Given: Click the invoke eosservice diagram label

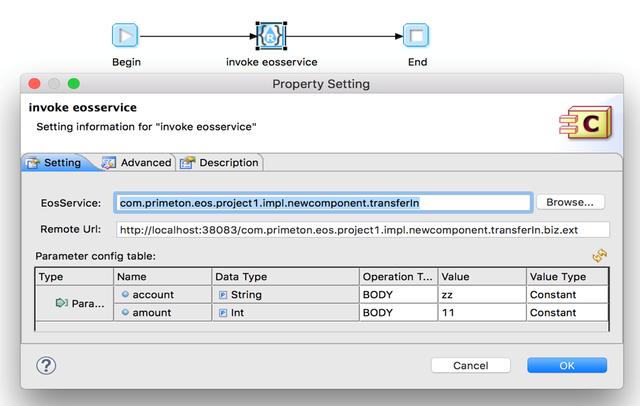Looking at the screenshot, I should (271, 62).
